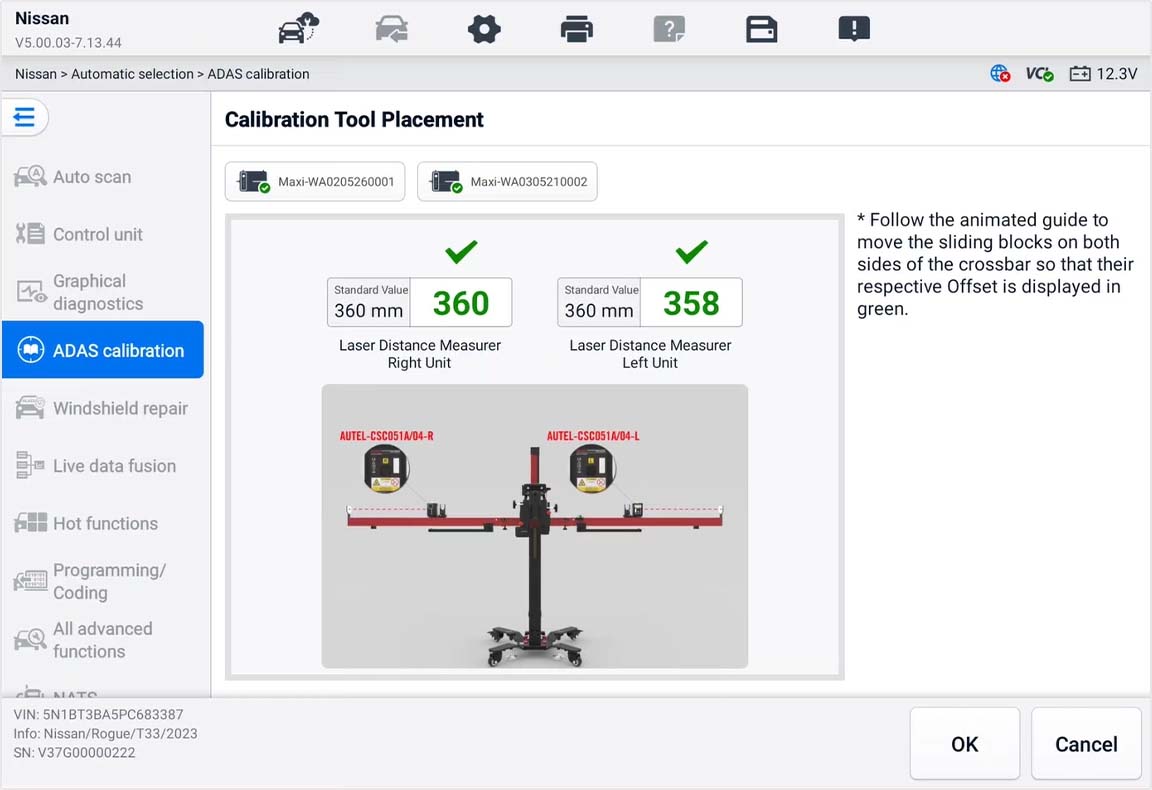Open the help question-mark icon
The image size is (1152, 790).
pos(669,29)
